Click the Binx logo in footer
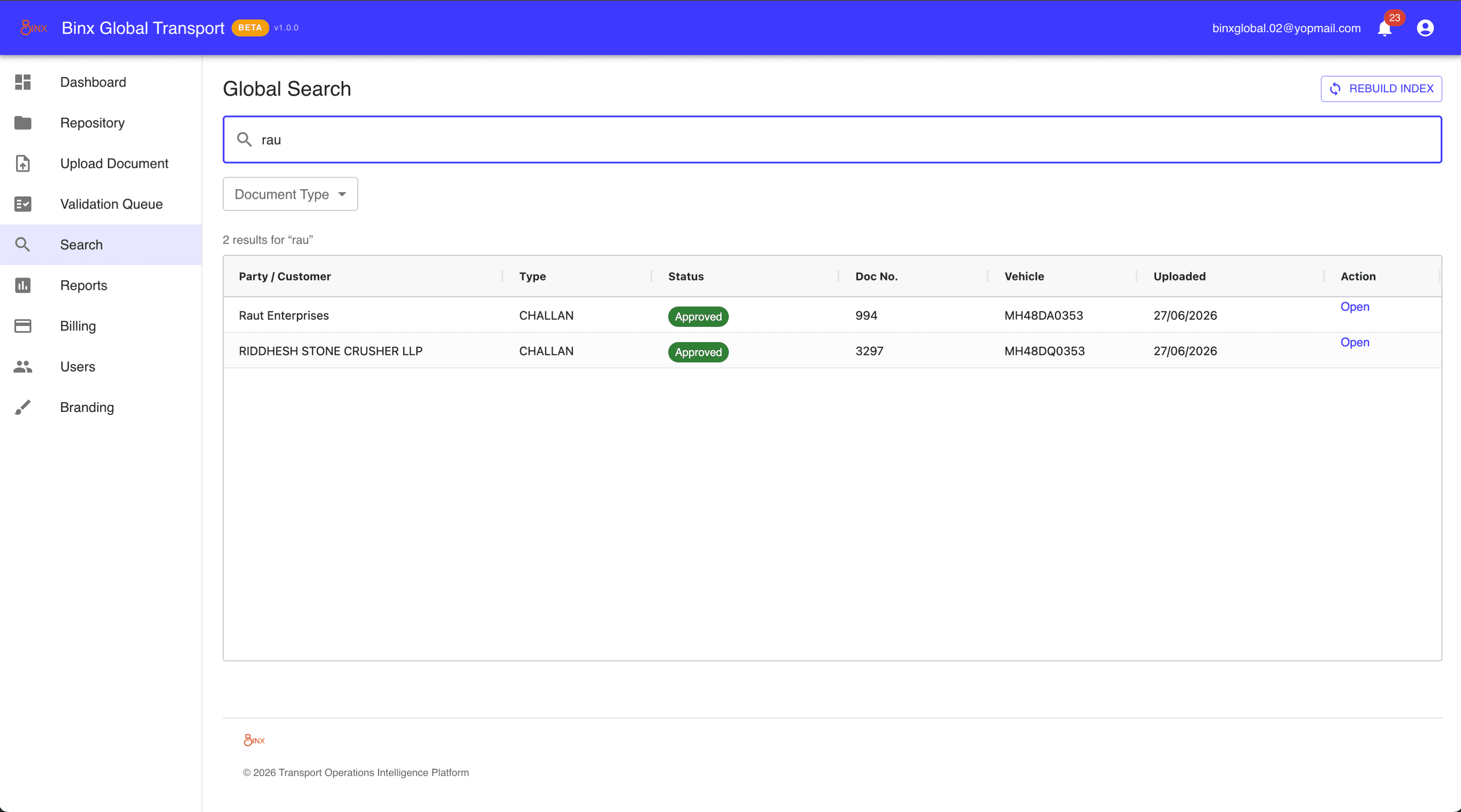The image size is (1461, 812). 254,740
